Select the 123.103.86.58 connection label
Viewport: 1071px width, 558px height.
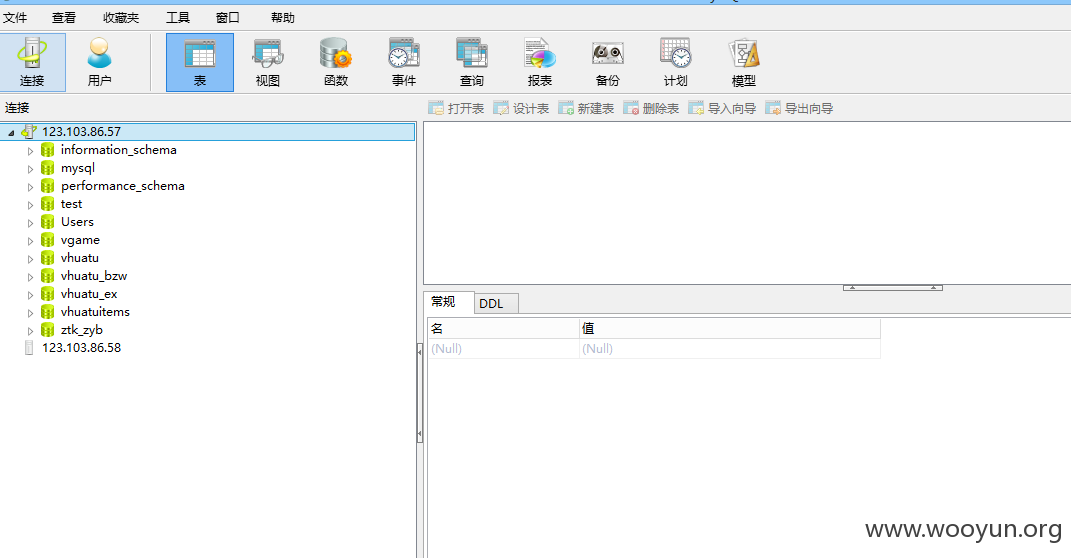(x=81, y=348)
